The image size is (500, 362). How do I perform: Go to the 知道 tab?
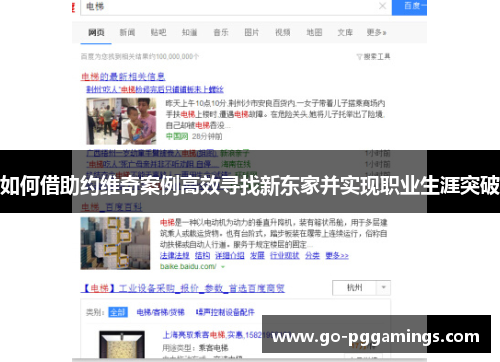(x=189, y=32)
